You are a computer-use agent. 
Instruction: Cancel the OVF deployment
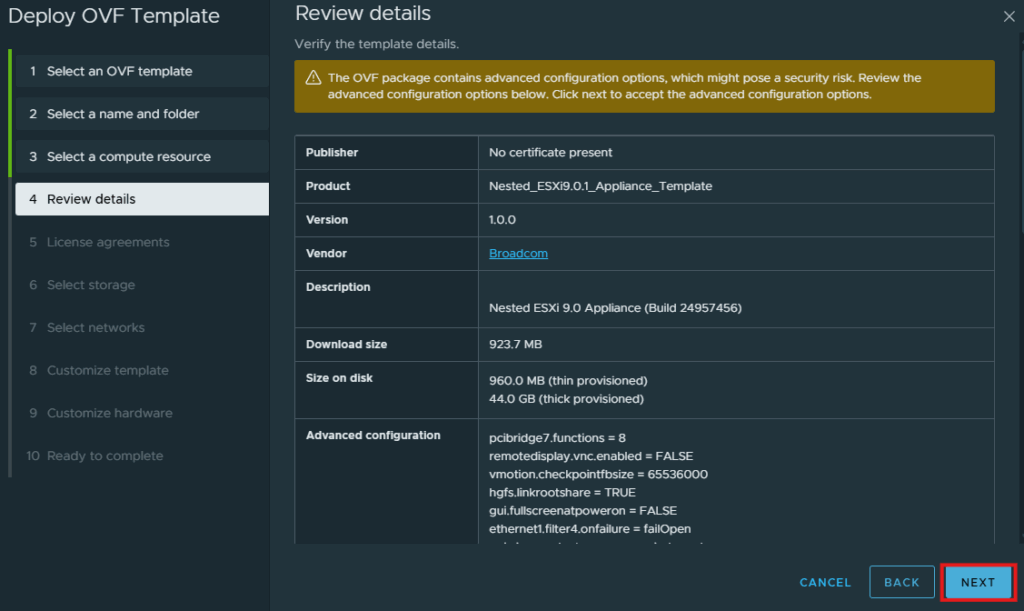coord(825,582)
